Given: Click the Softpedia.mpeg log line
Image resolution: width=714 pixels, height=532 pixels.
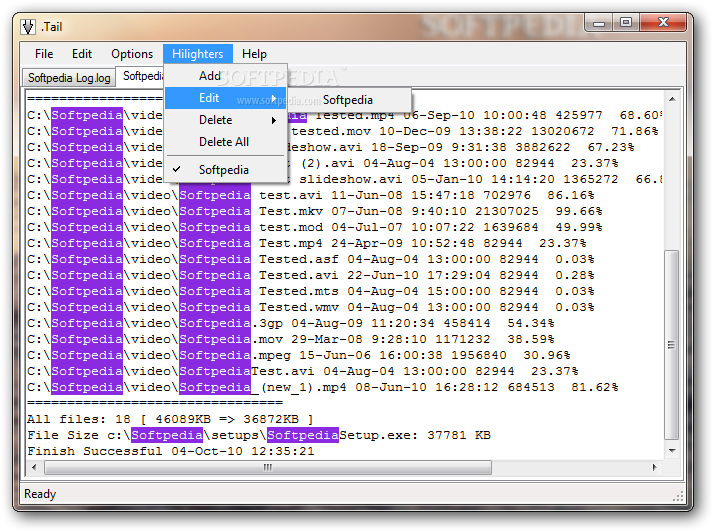Looking at the screenshot, I should (x=299, y=355).
